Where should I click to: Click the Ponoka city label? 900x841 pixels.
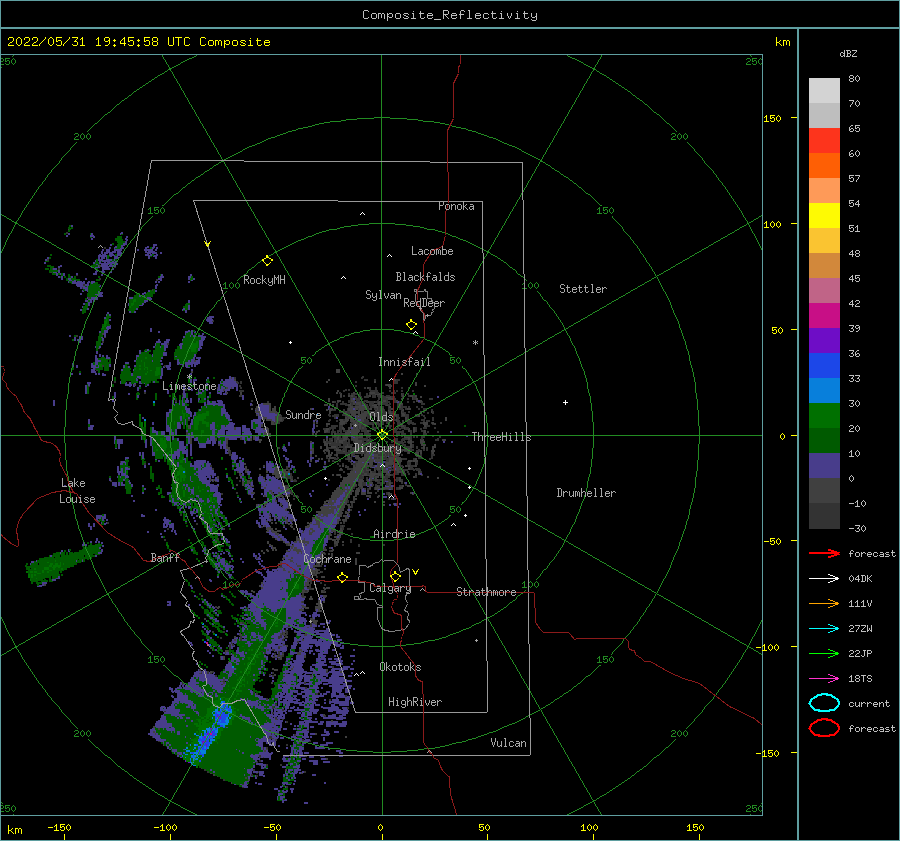pyautogui.click(x=456, y=206)
